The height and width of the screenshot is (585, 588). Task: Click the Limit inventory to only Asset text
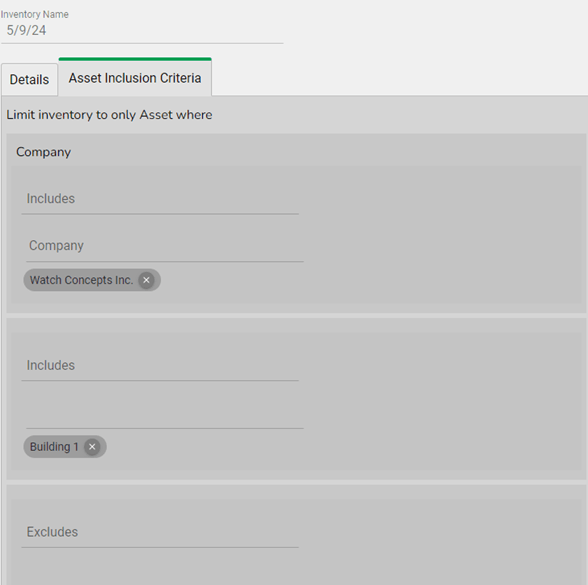click(109, 115)
